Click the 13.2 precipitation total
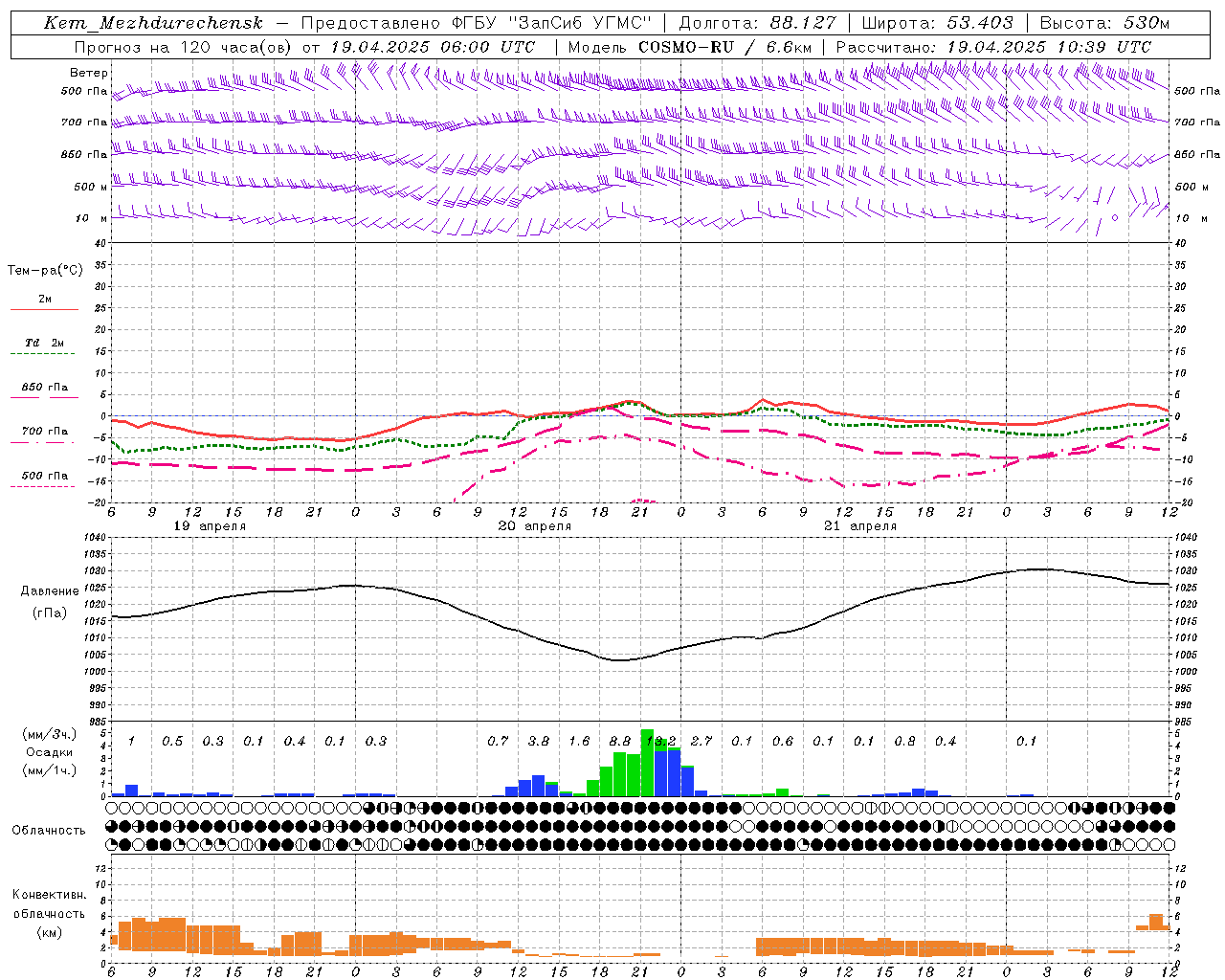 click(661, 742)
